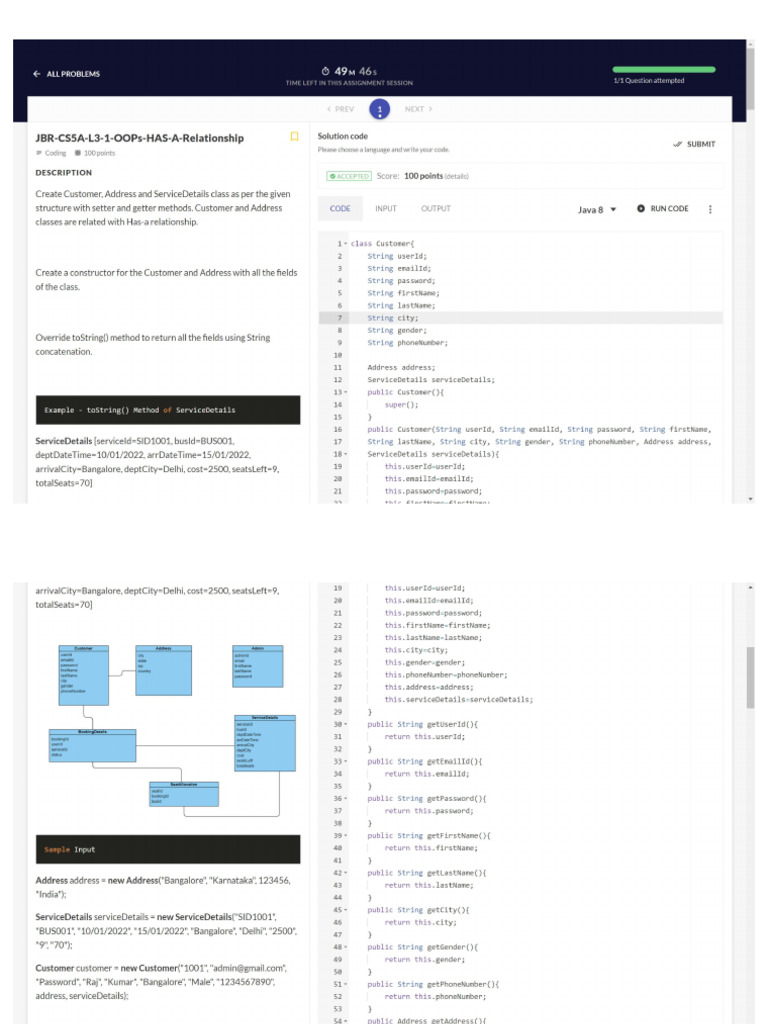Click the 'Solution code' heading

tap(343, 136)
